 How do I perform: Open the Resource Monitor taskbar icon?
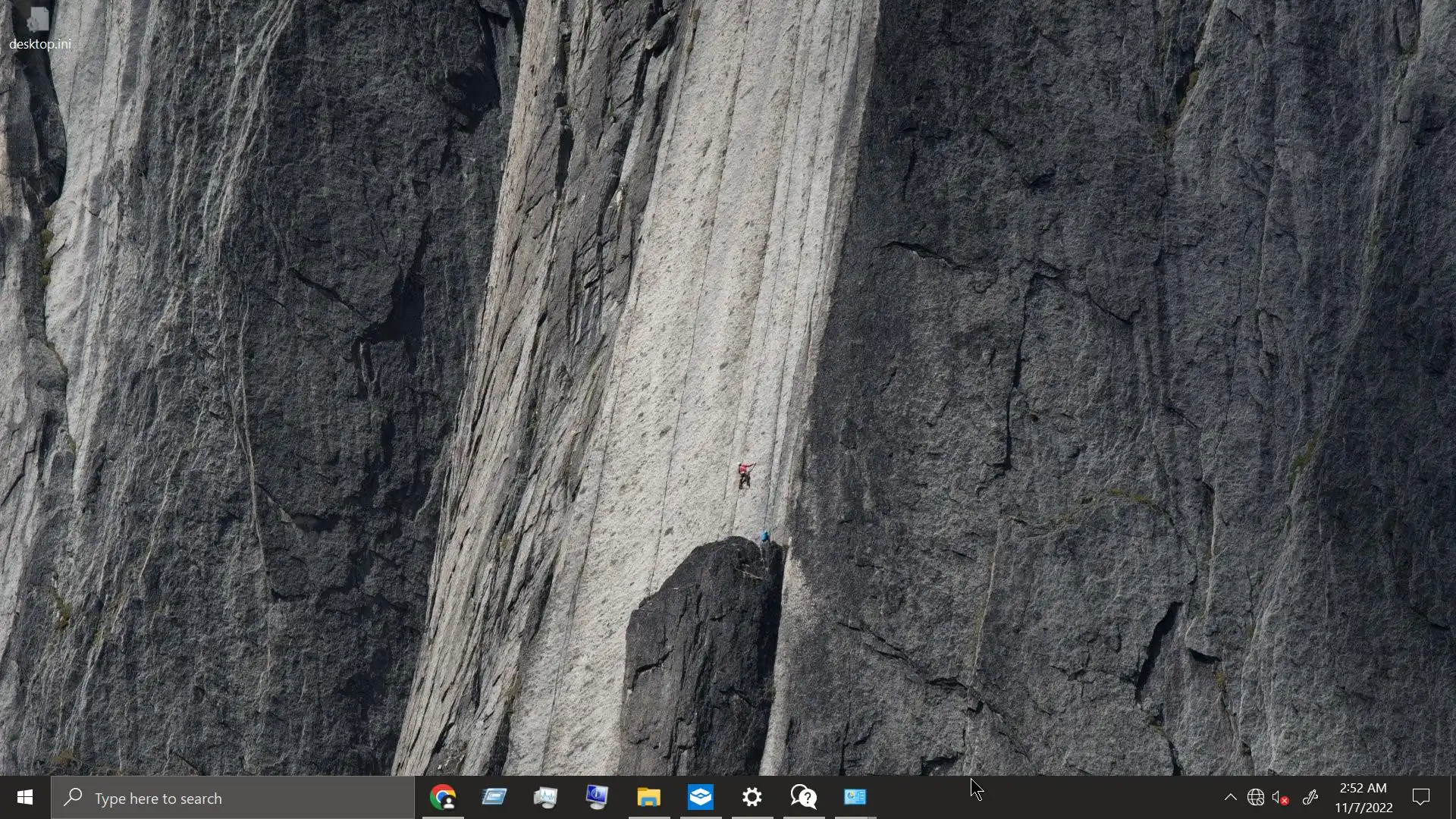[546, 797]
